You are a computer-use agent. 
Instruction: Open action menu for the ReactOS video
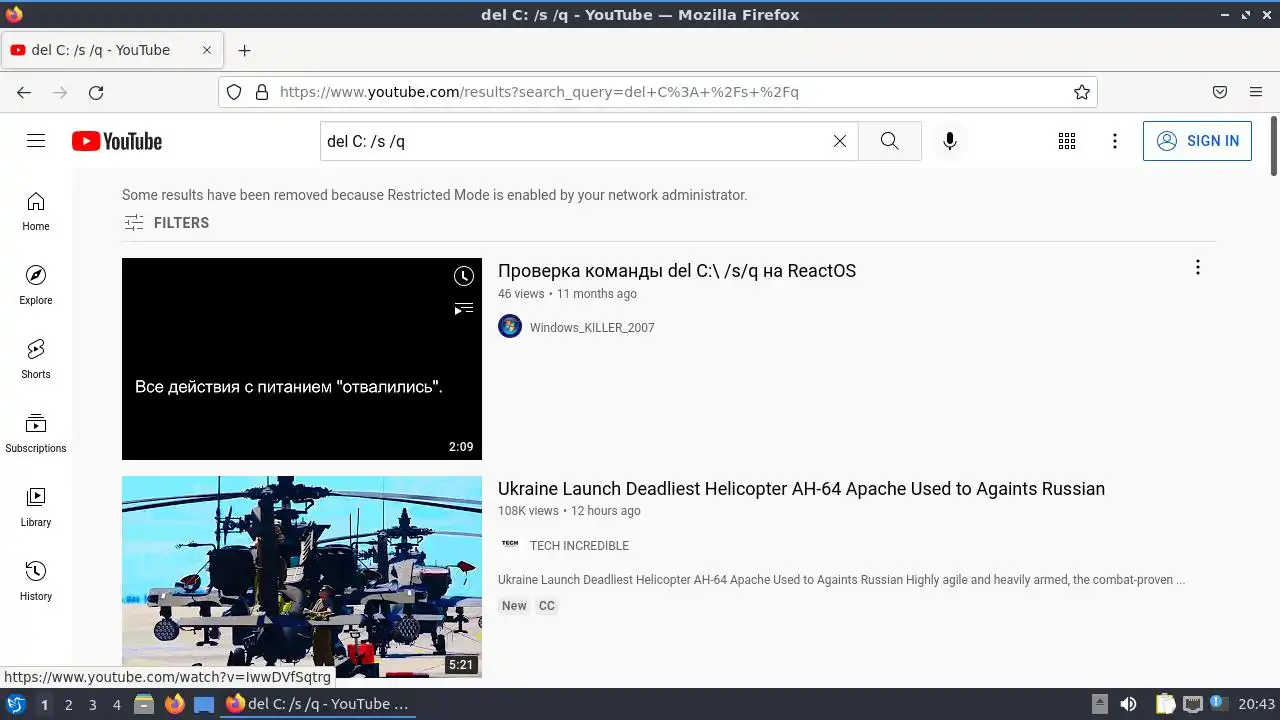(1197, 267)
